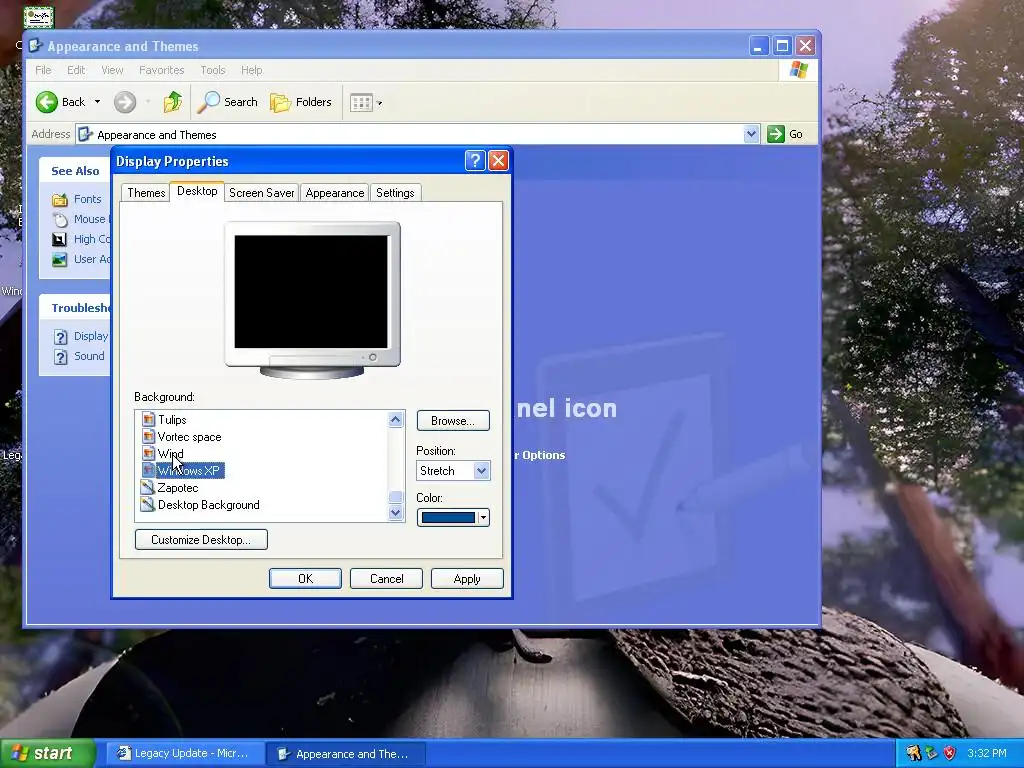This screenshot has height=768, width=1024.
Task: Click the Display Properties help button
Action: coord(475,161)
